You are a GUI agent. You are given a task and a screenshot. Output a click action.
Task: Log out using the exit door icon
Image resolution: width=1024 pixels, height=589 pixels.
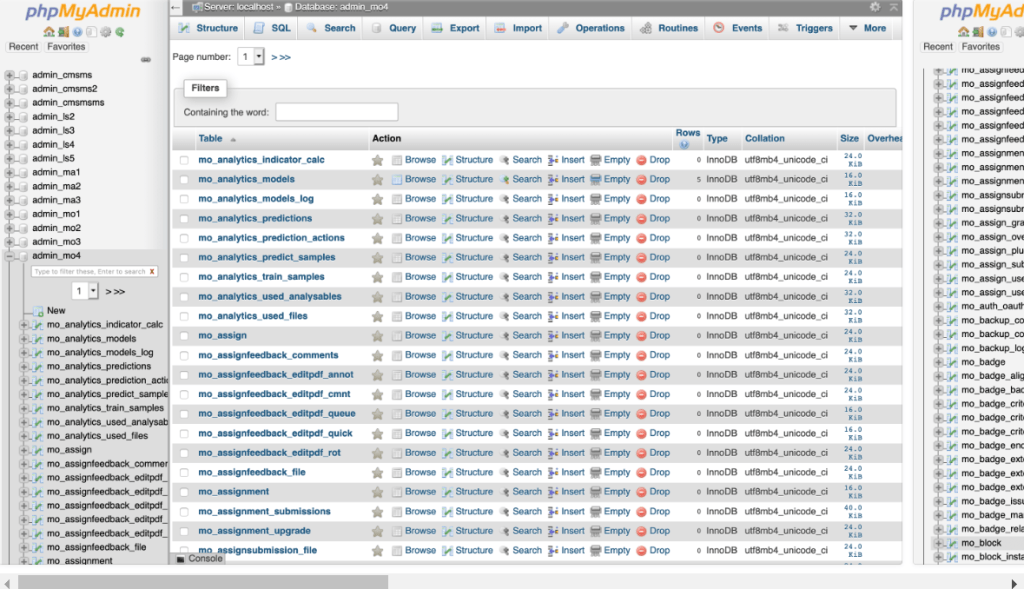point(62,32)
